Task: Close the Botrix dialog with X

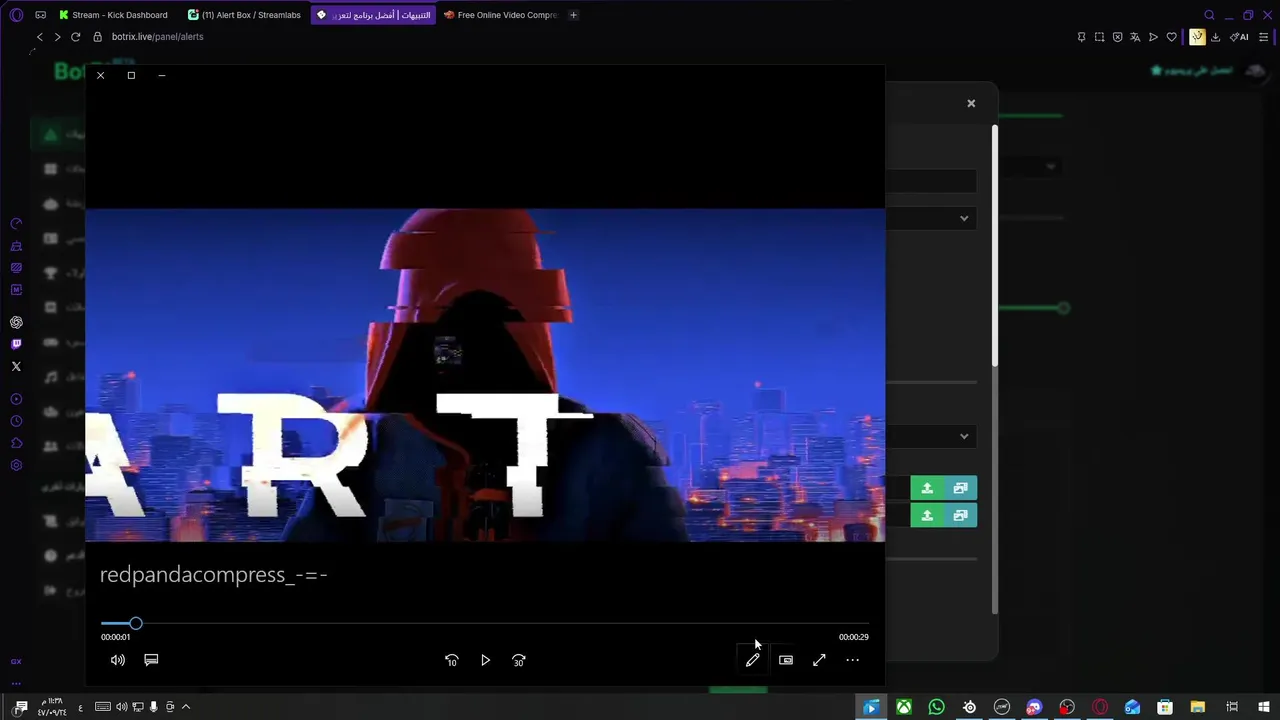Action: click(971, 103)
